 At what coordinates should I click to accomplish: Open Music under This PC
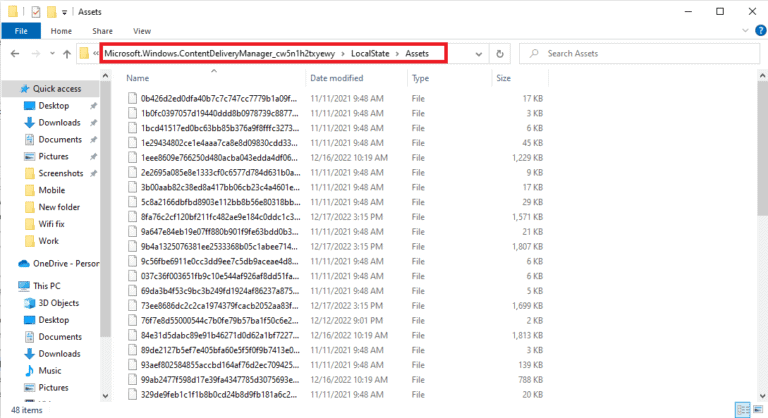click(x=49, y=370)
